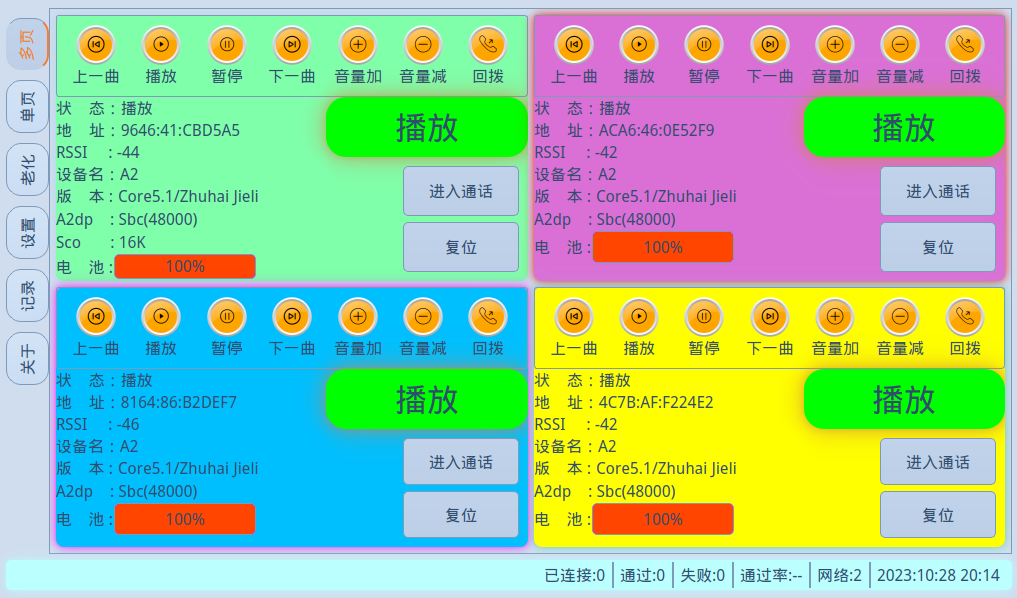Select address 4C7B:AF:F224E2 text
Image resolution: width=1017 pixels, height=598 pixels.
tap(656, 402)
